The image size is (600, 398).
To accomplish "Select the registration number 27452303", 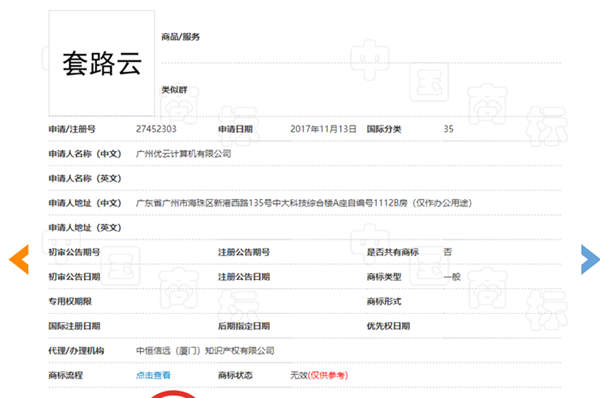I will click(x=156, y=129).
